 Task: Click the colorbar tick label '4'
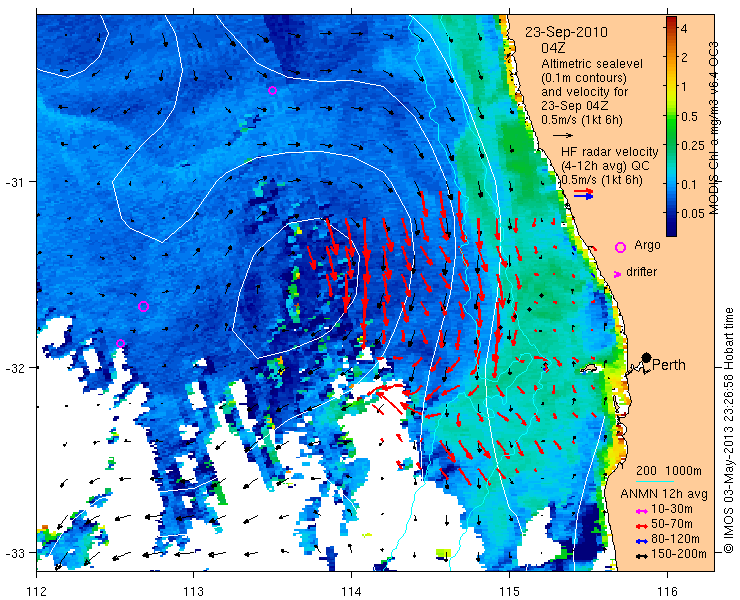pyautogui.click(x=684, y=28)
